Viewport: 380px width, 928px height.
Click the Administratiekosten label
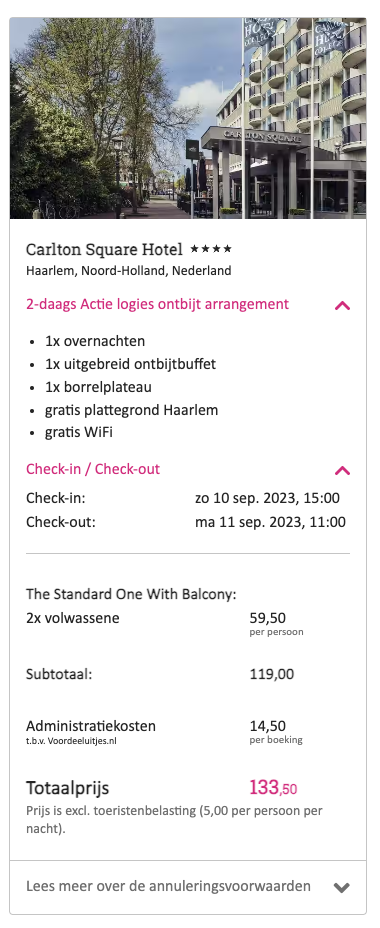(91, 726)
